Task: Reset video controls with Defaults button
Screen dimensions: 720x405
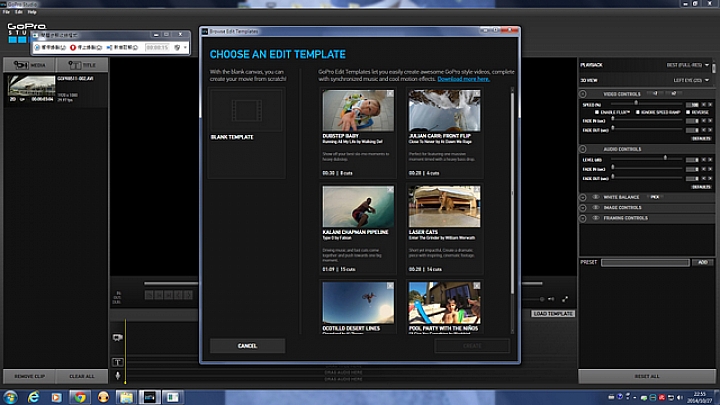Action: pos(701,138)
